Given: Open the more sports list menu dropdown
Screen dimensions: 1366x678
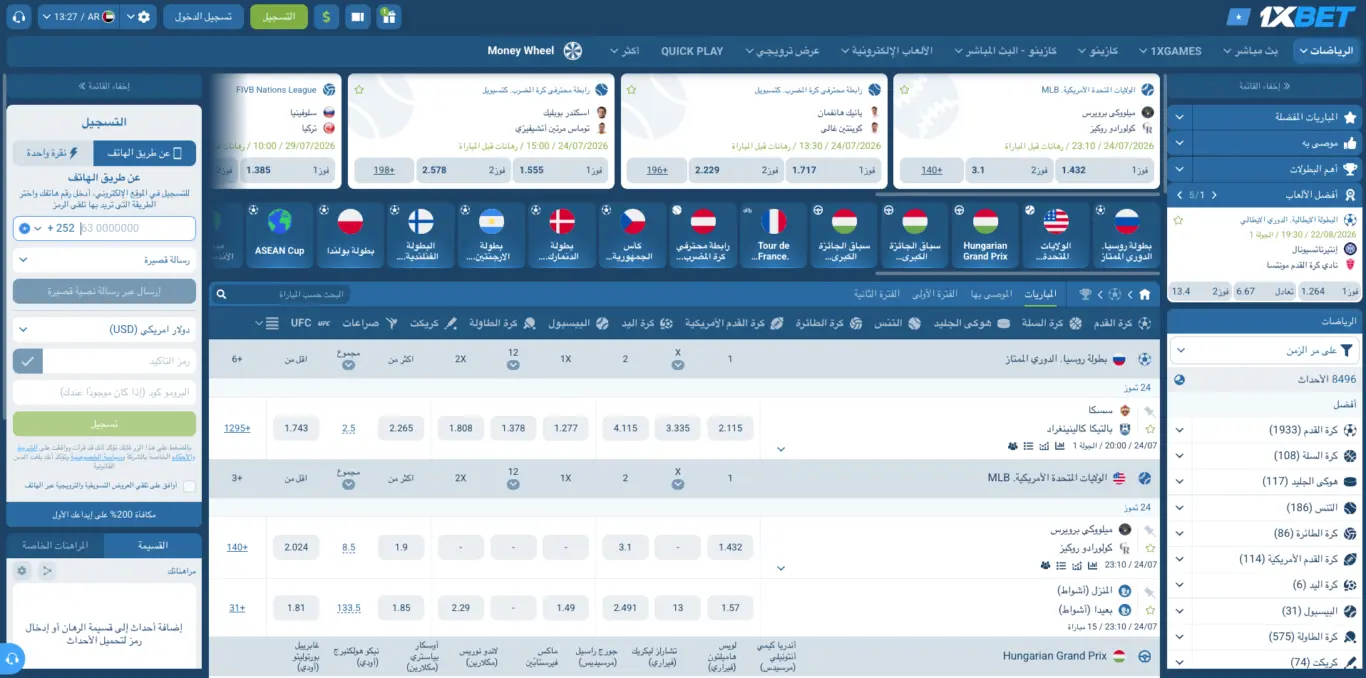Looking at the screenshot, I should (x=266, y=323).
